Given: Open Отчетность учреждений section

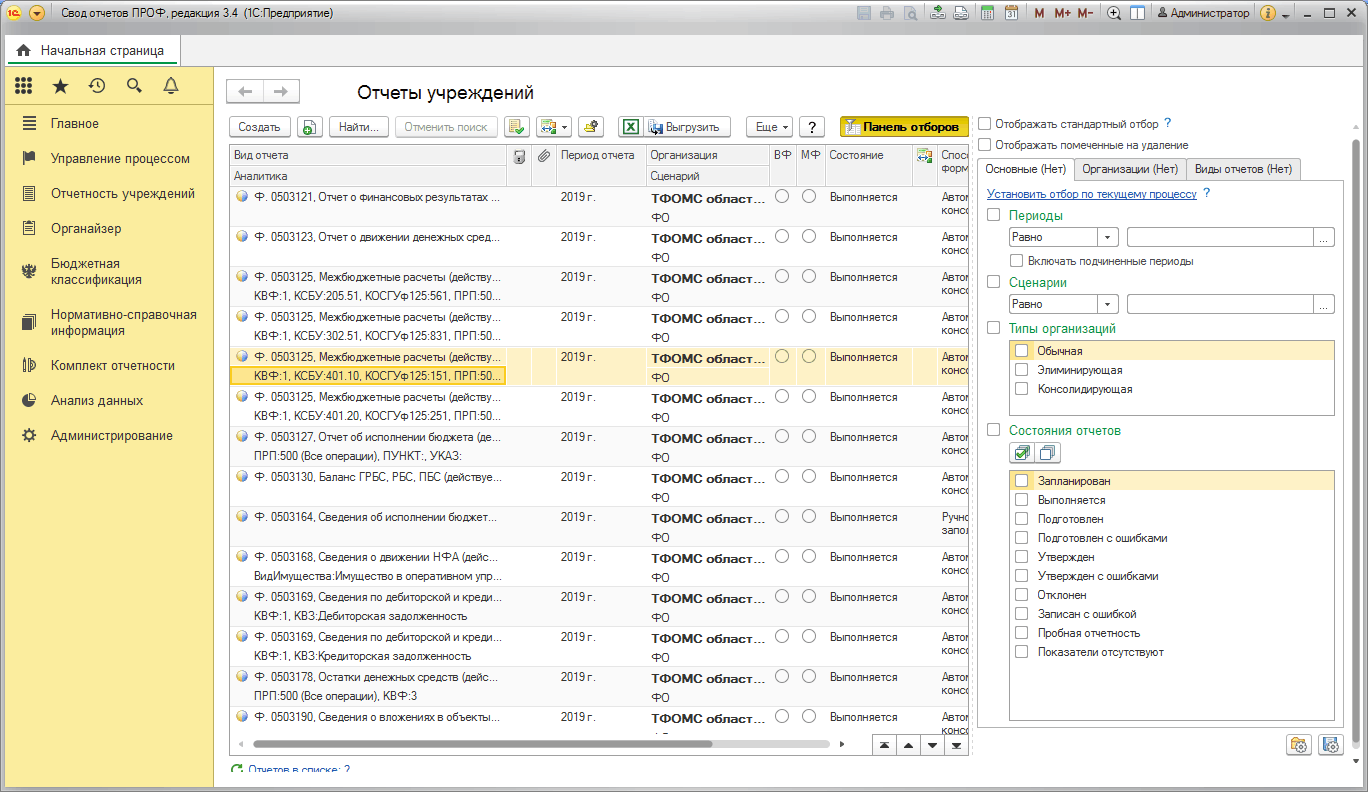Looking at the screenshot, I should point(123,194).
